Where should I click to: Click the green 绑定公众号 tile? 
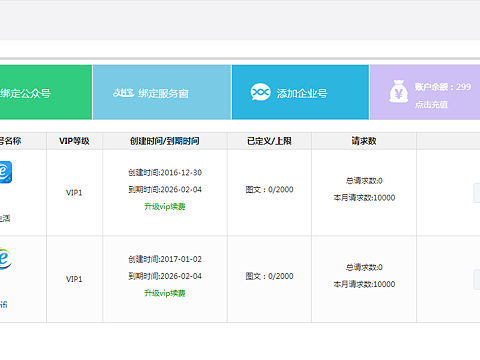click(x=46, y=92)
